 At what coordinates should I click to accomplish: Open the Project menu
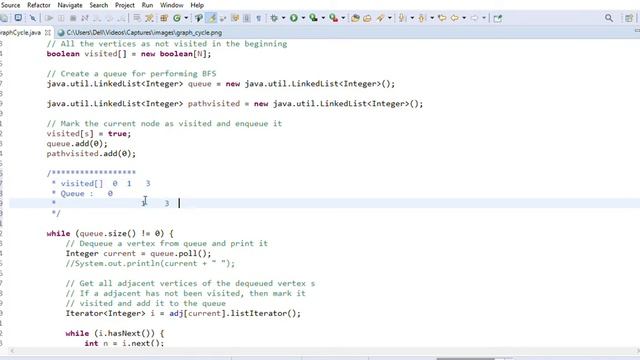124,5
